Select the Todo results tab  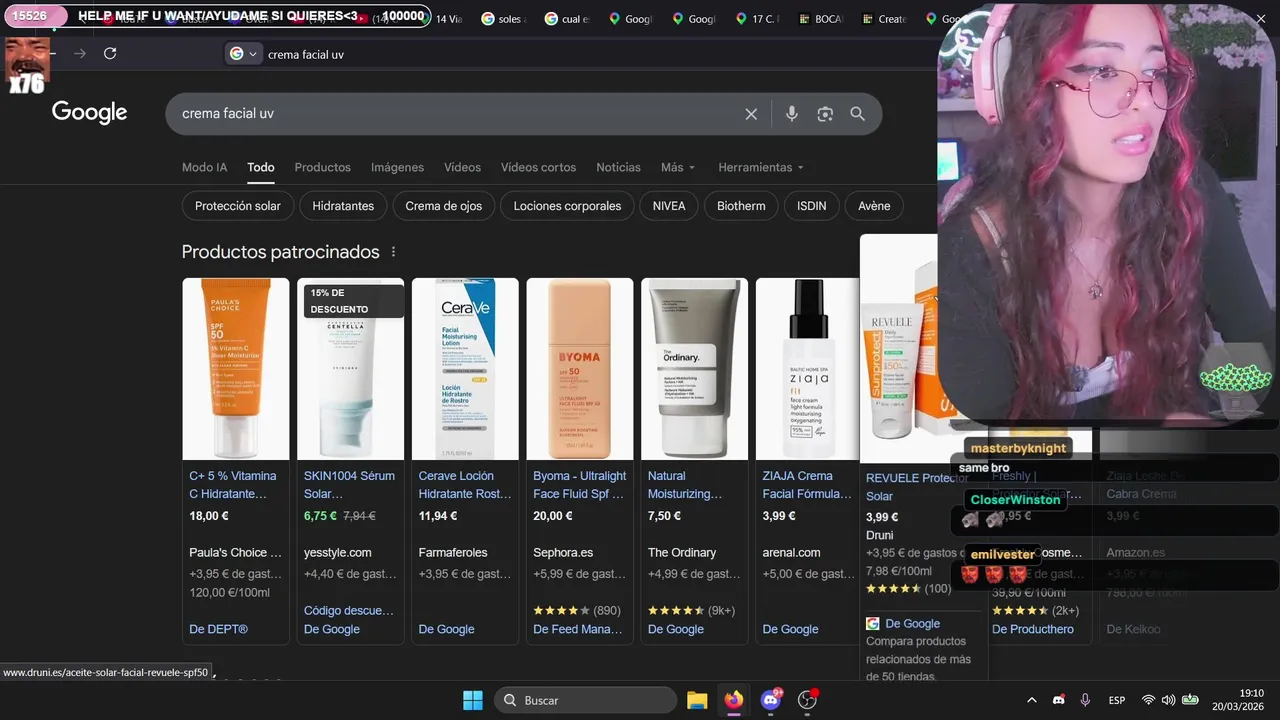(x=261, y=167)
